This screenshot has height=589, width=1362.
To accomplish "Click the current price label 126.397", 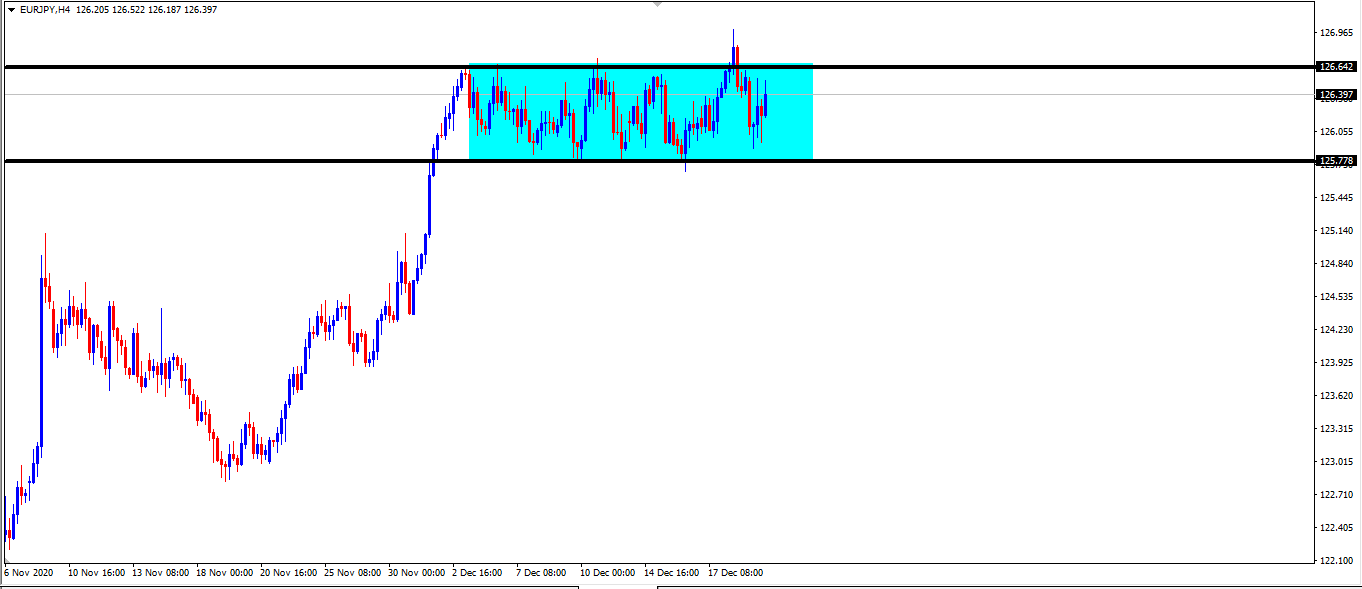I will coord(1336,95).
